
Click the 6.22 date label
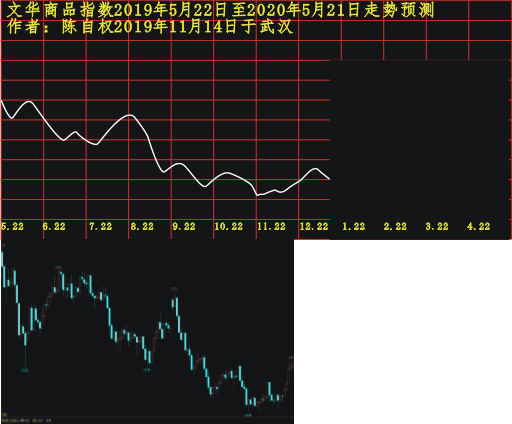[x=54, y=226]
